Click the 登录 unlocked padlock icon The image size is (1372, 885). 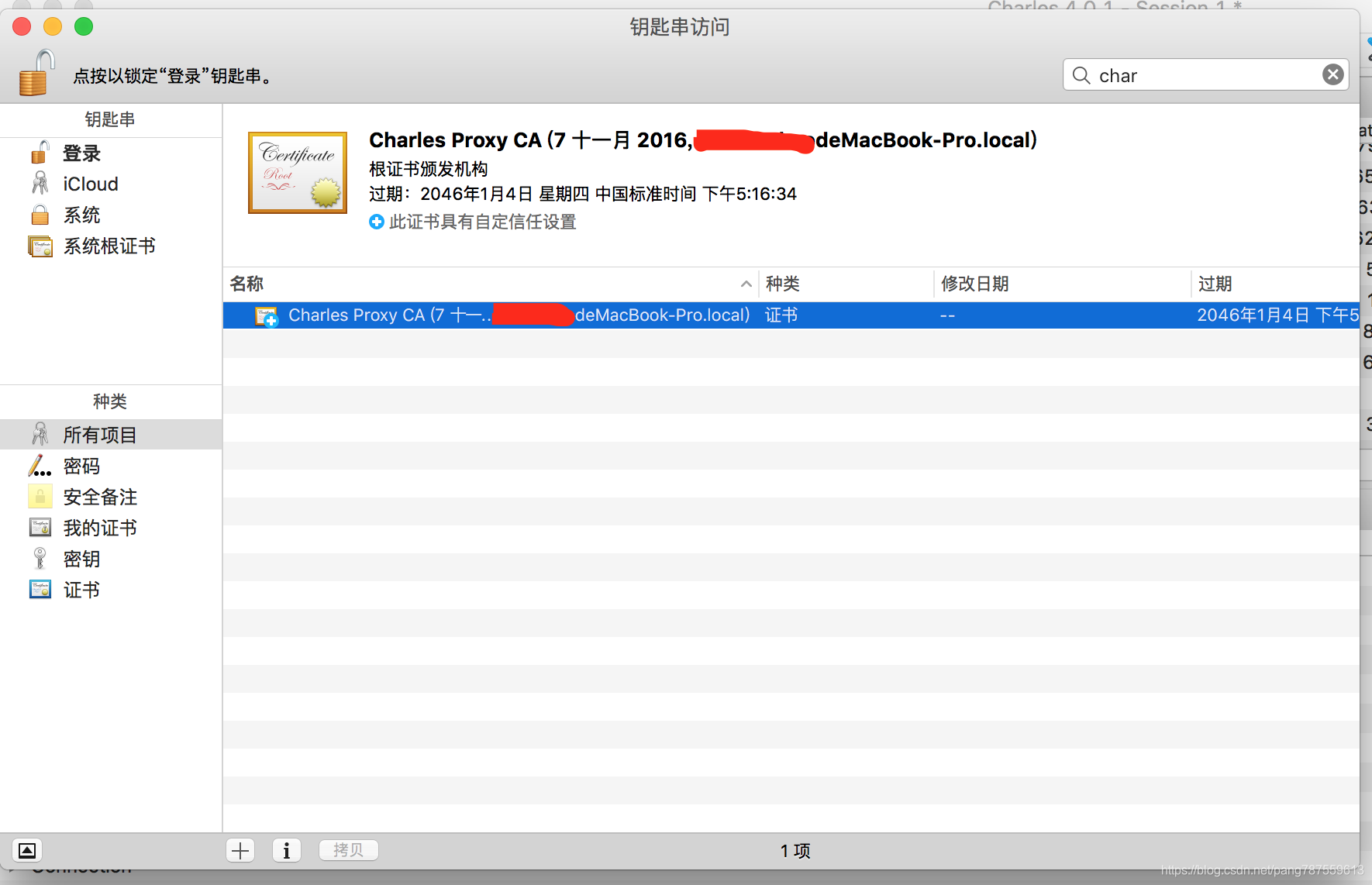pos(40,153)
